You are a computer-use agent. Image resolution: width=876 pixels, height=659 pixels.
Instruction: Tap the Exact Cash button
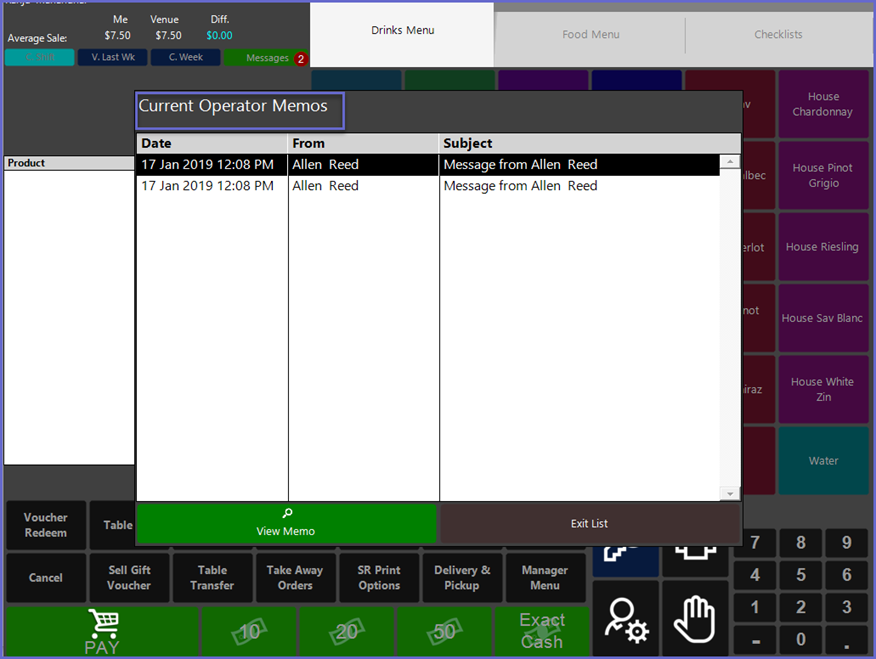coord(541,632)
